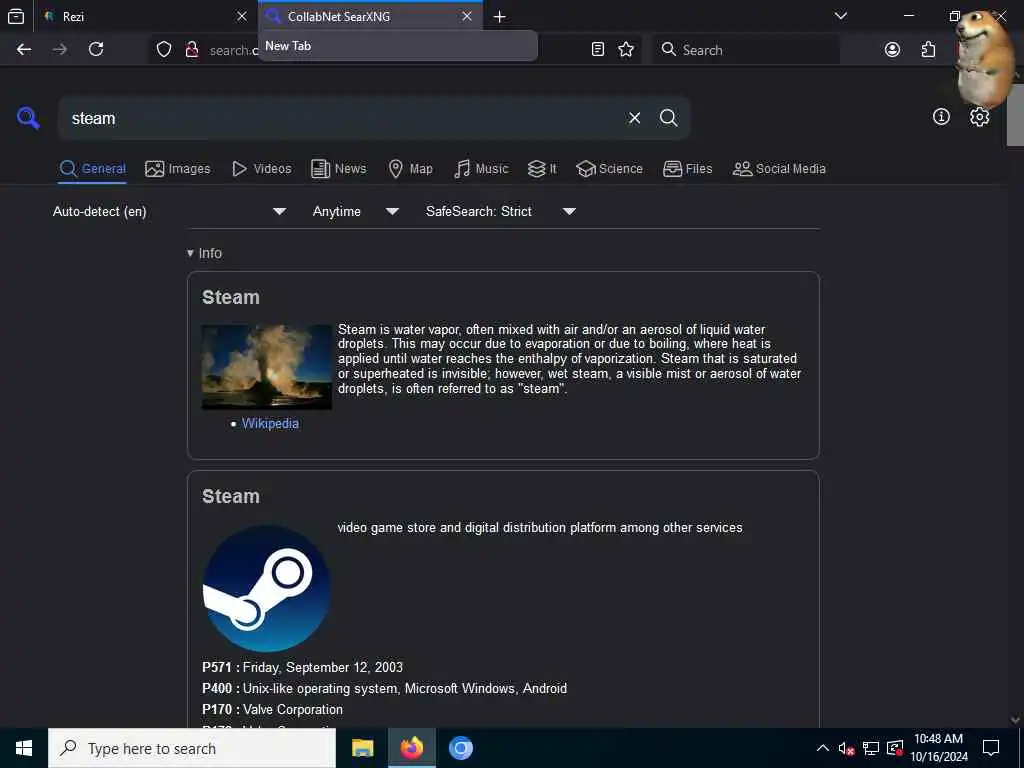Switch to Social Media search category
1024x768 pixels.
coord(779,169)
